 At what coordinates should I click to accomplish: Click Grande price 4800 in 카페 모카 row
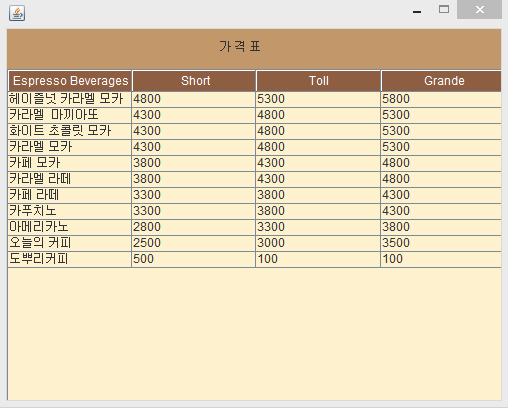[441, 163]
